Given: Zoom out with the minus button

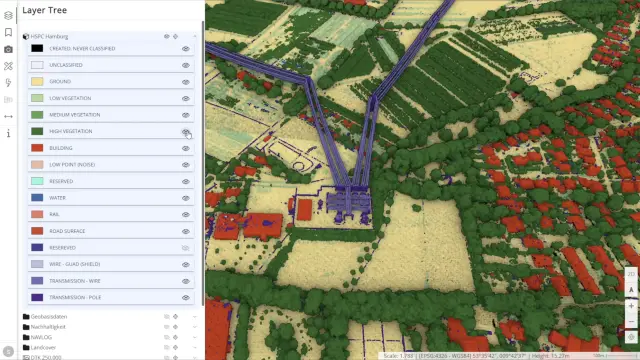Looking at the screenshot, I should pos(631,322).
